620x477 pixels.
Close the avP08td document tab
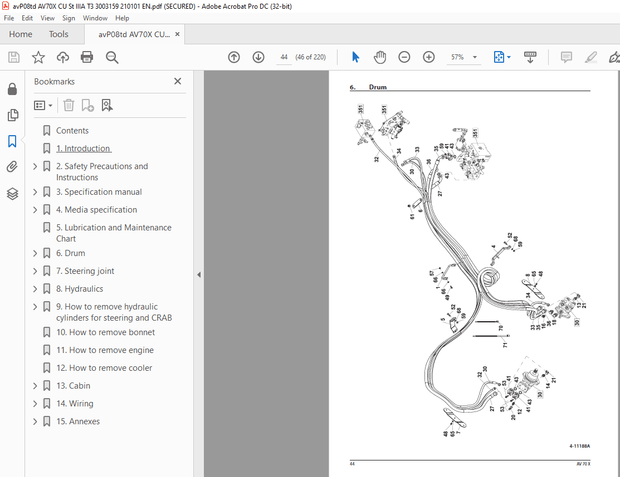pos(178,34)
